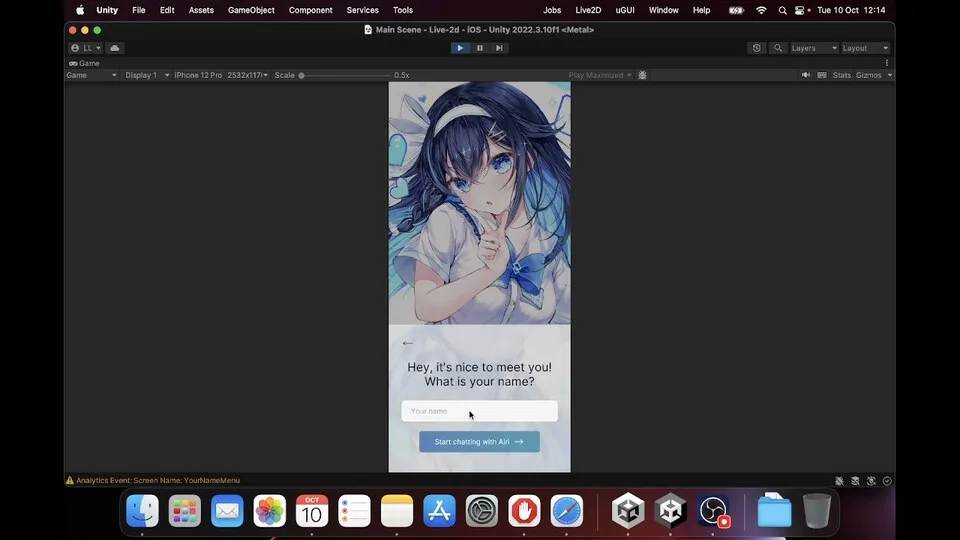
Task: Click the Analytics Event console message
Action: click(158, 481)
